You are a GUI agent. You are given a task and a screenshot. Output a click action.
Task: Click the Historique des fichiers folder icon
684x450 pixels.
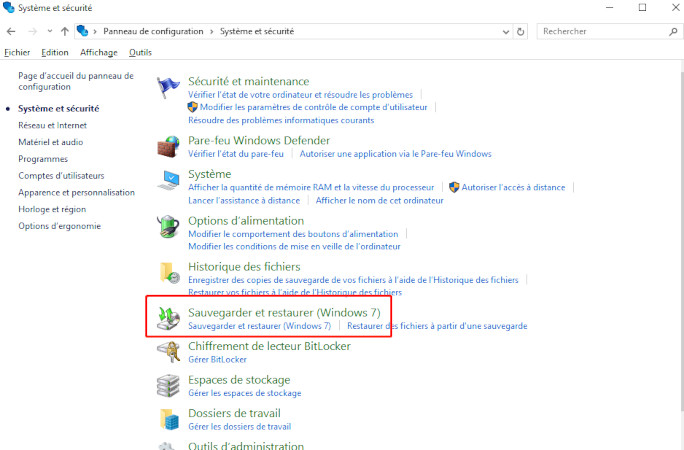(169, 273)
